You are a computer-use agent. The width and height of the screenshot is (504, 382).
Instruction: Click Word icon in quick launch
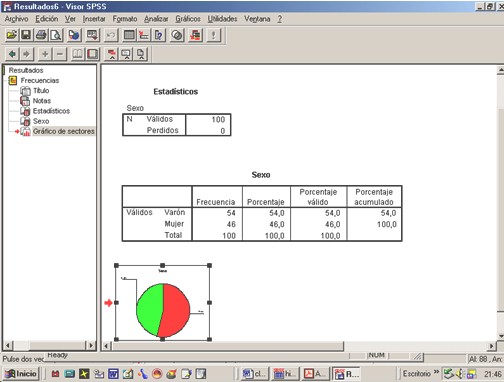coord(113,374)
